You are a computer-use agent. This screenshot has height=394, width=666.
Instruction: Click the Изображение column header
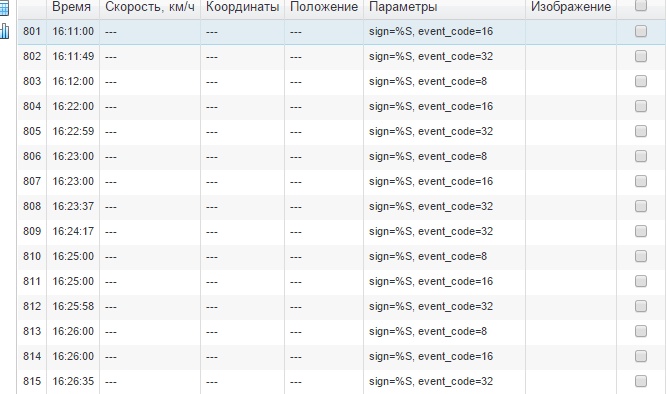click(x=571, y=7)
